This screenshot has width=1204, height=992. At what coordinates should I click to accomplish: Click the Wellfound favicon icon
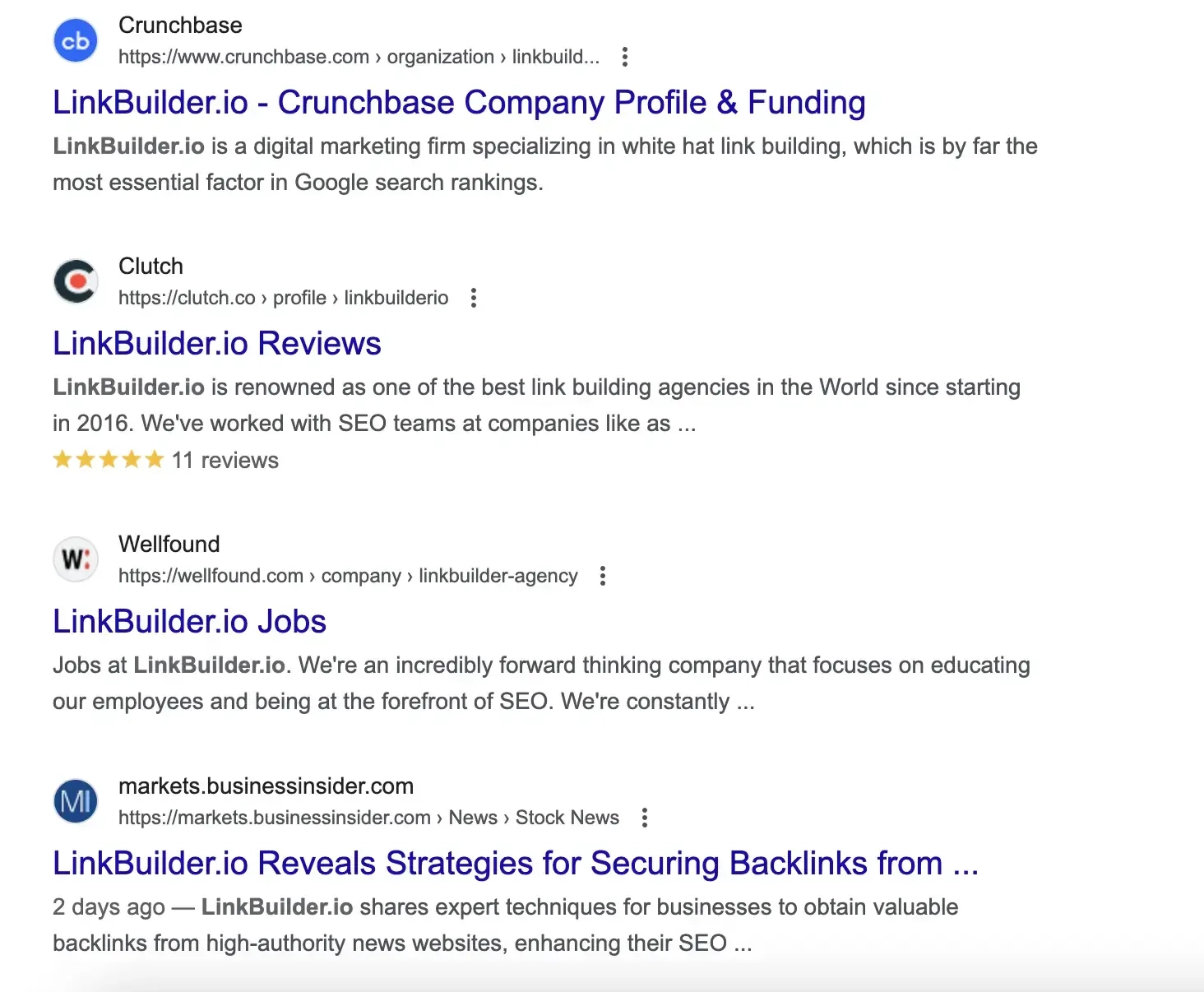point(76,559)
